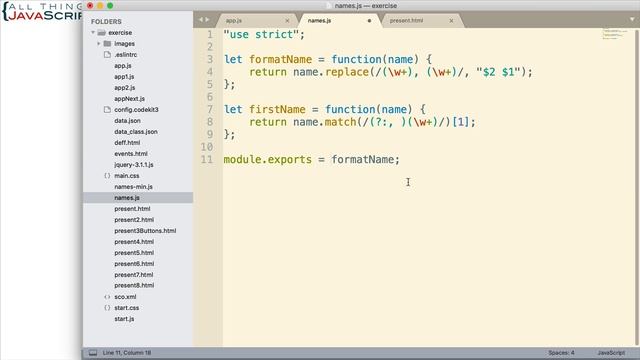The image size is (640, 360).
Task: Open .eslintrc in the sidebar
Action: tap(126, 54)
